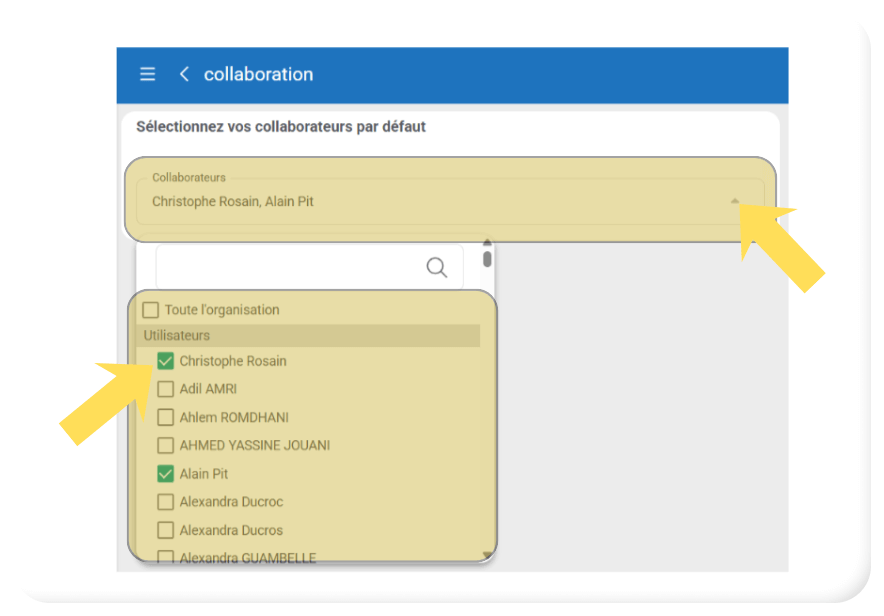Deselect the Alain Pit checkbox

166,473
